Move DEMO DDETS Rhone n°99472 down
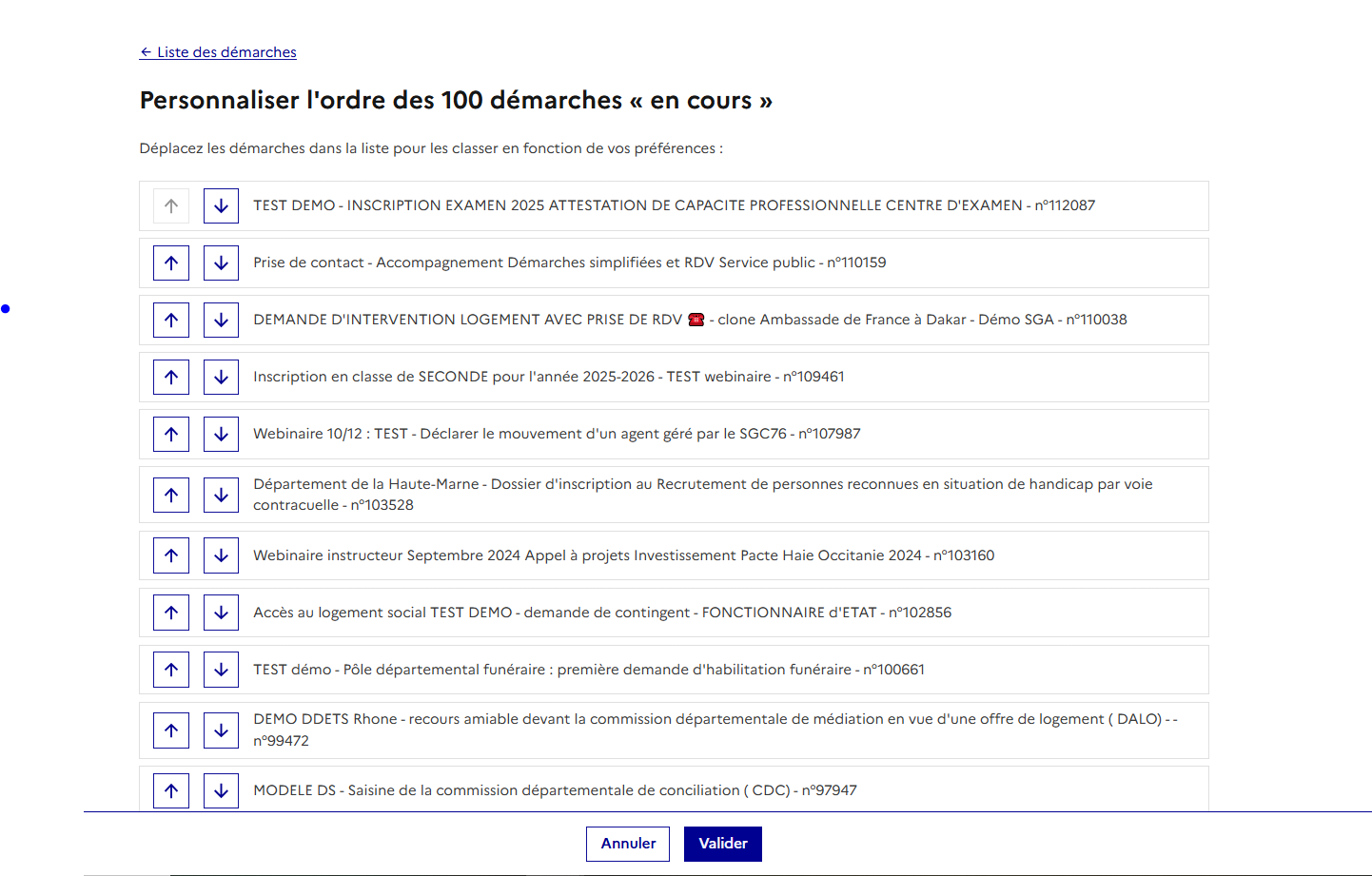 [x=221, y=730]
